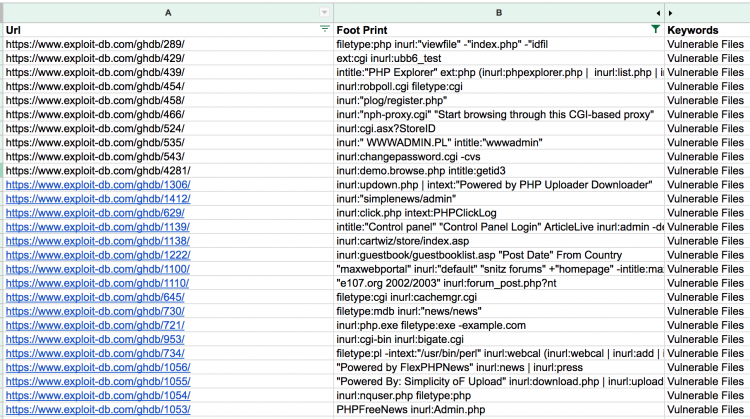Viewport: 750px width, 419px height.
Task: Select cell with URL ghdb/466/
Action: [168, 114]
